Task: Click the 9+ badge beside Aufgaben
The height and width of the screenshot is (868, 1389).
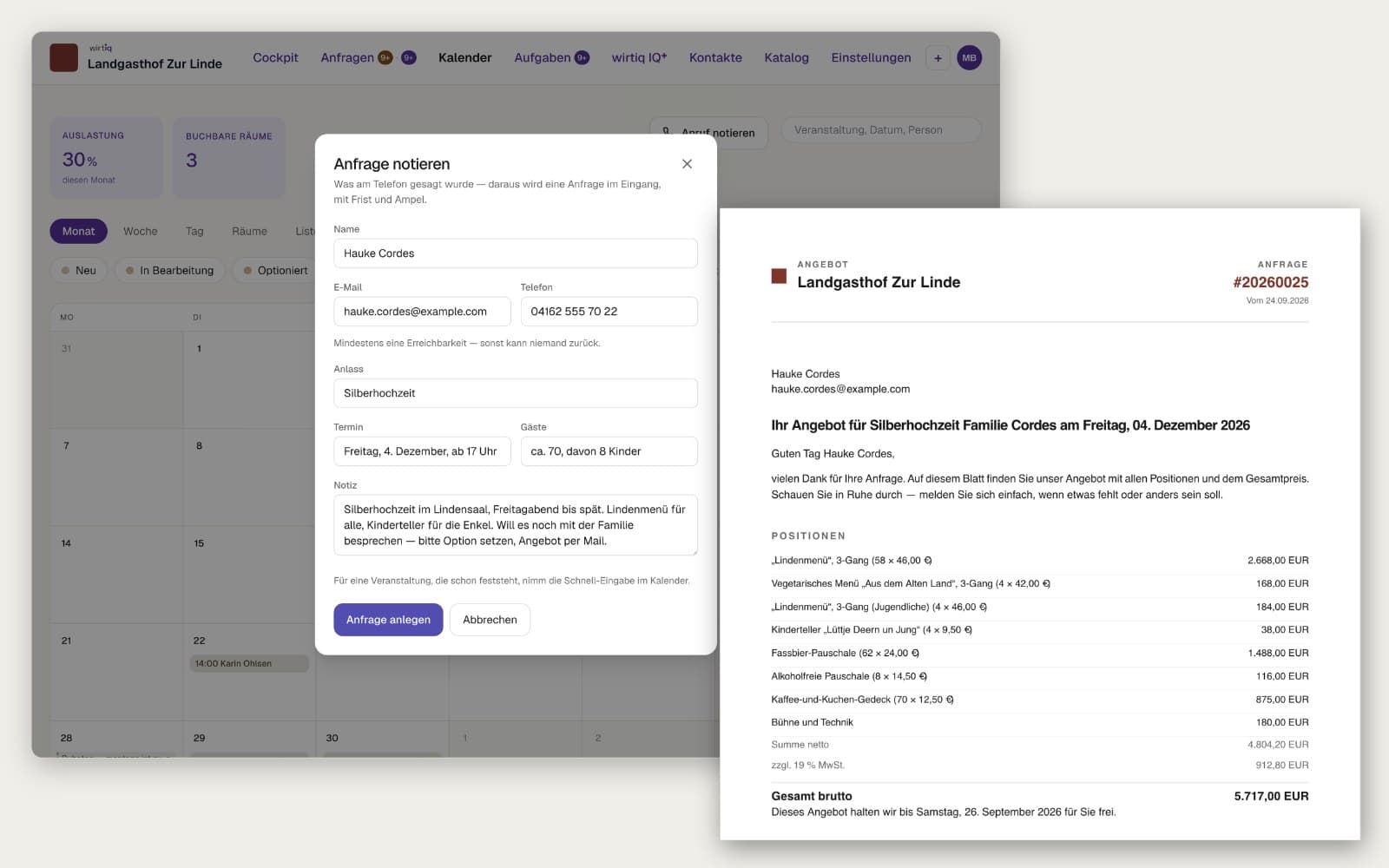Action: pos(582,58)
